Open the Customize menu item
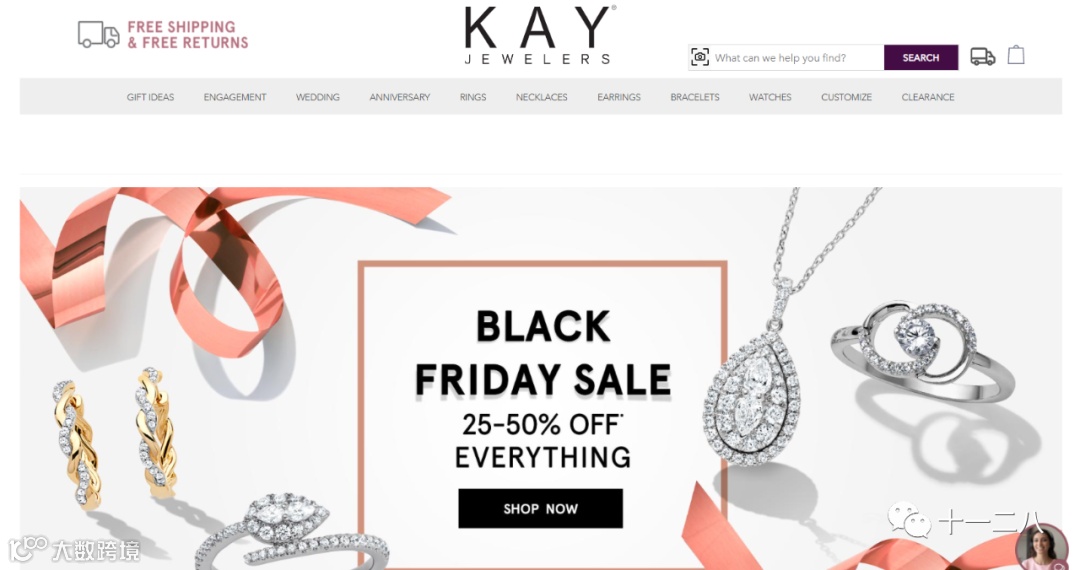 [847, 97]
